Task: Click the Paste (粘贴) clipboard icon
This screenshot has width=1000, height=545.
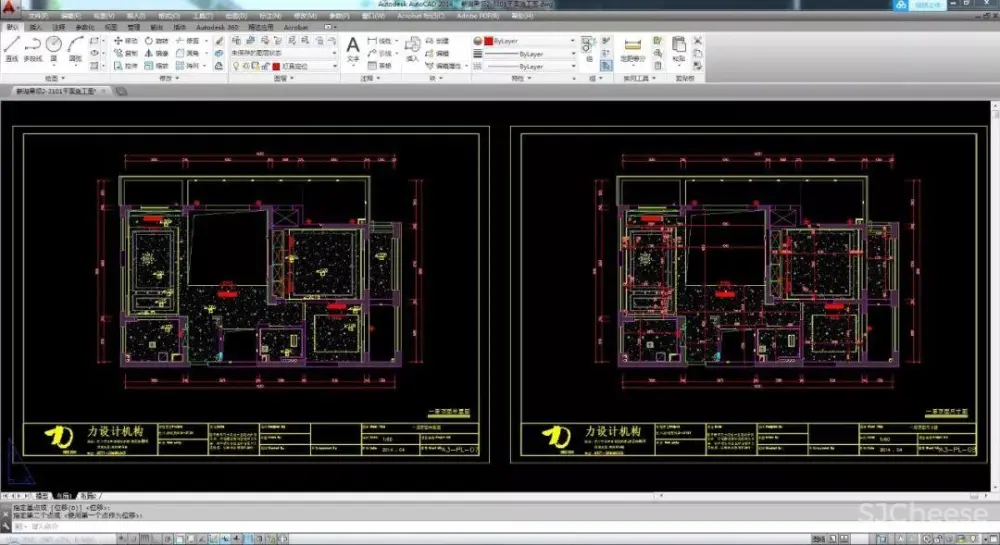Action: 679,47
